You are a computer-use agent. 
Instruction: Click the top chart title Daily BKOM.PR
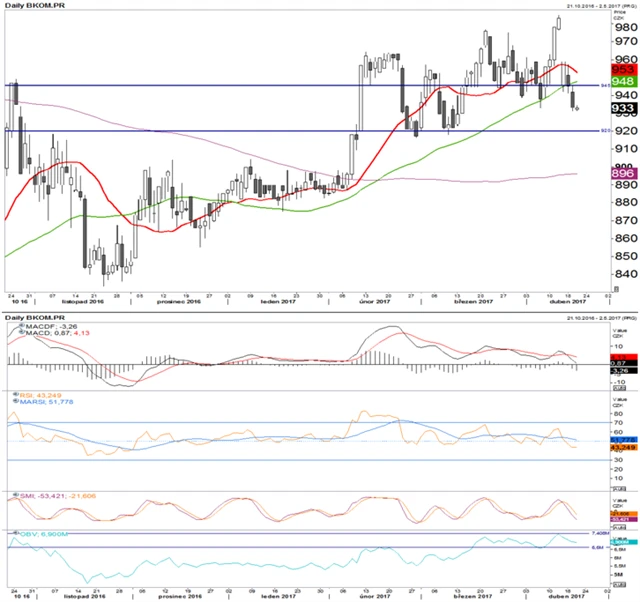32,6
